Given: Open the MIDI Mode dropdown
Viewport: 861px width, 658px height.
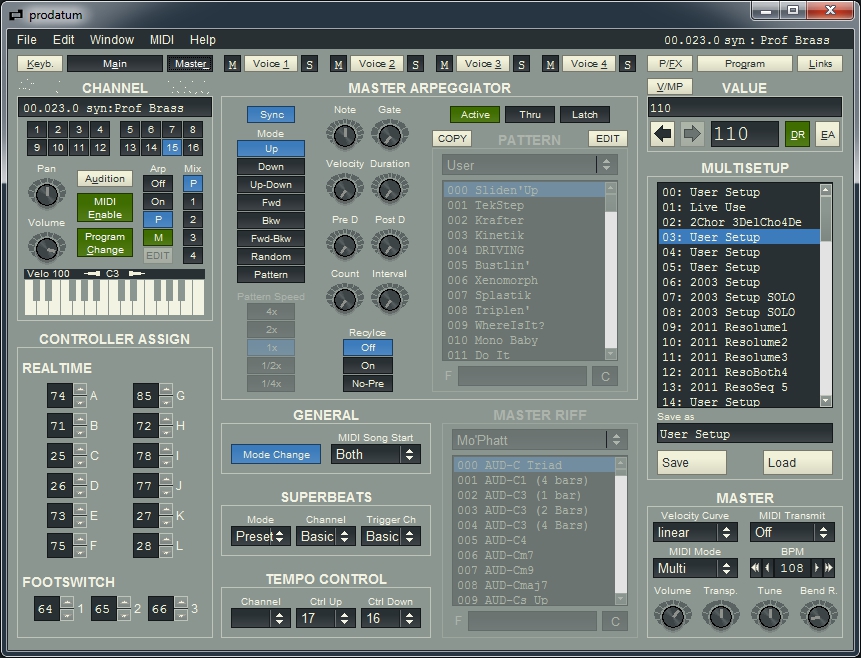Looking at the screenshot, I should click(695, 568).
